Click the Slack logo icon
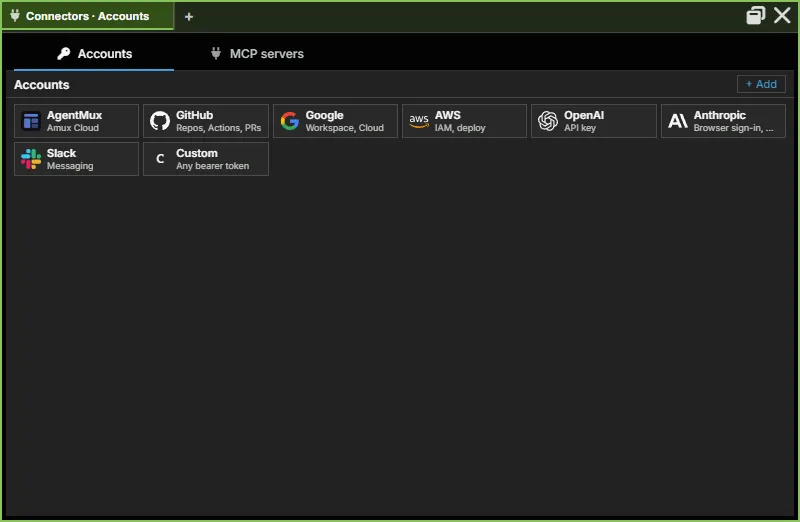This screenshot has height=522, width=800. point(31,159)
